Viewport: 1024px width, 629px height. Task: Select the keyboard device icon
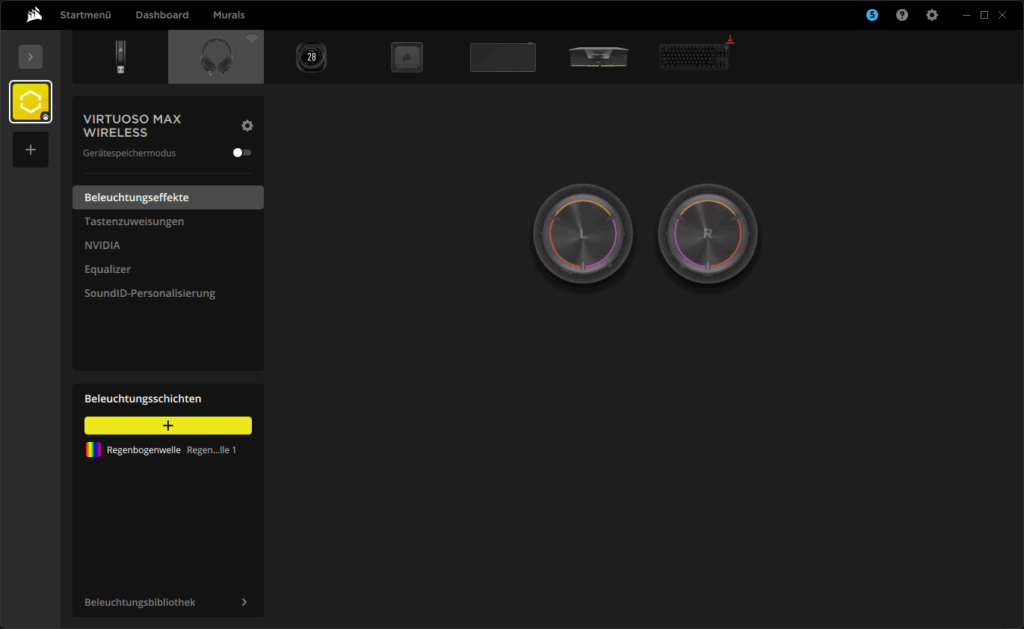[694, 57]
